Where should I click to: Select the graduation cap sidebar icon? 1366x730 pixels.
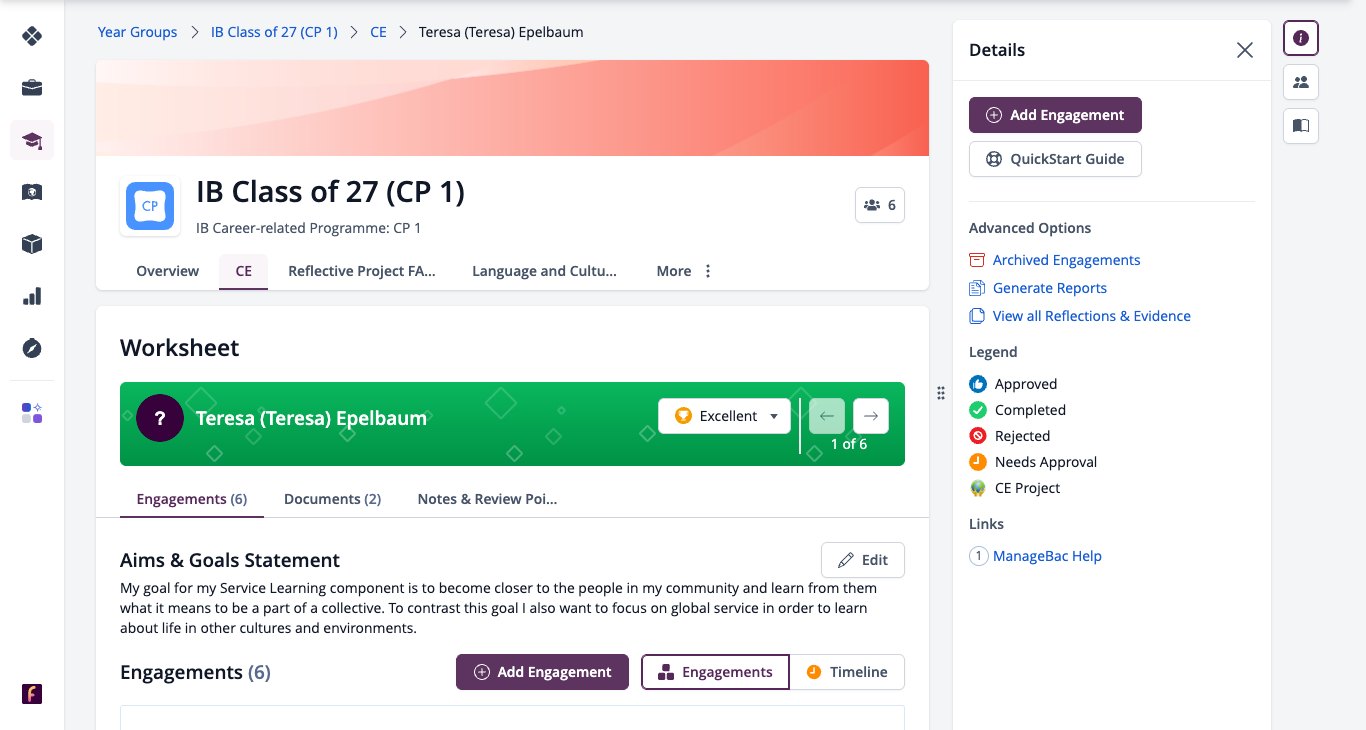coord(32,140)
